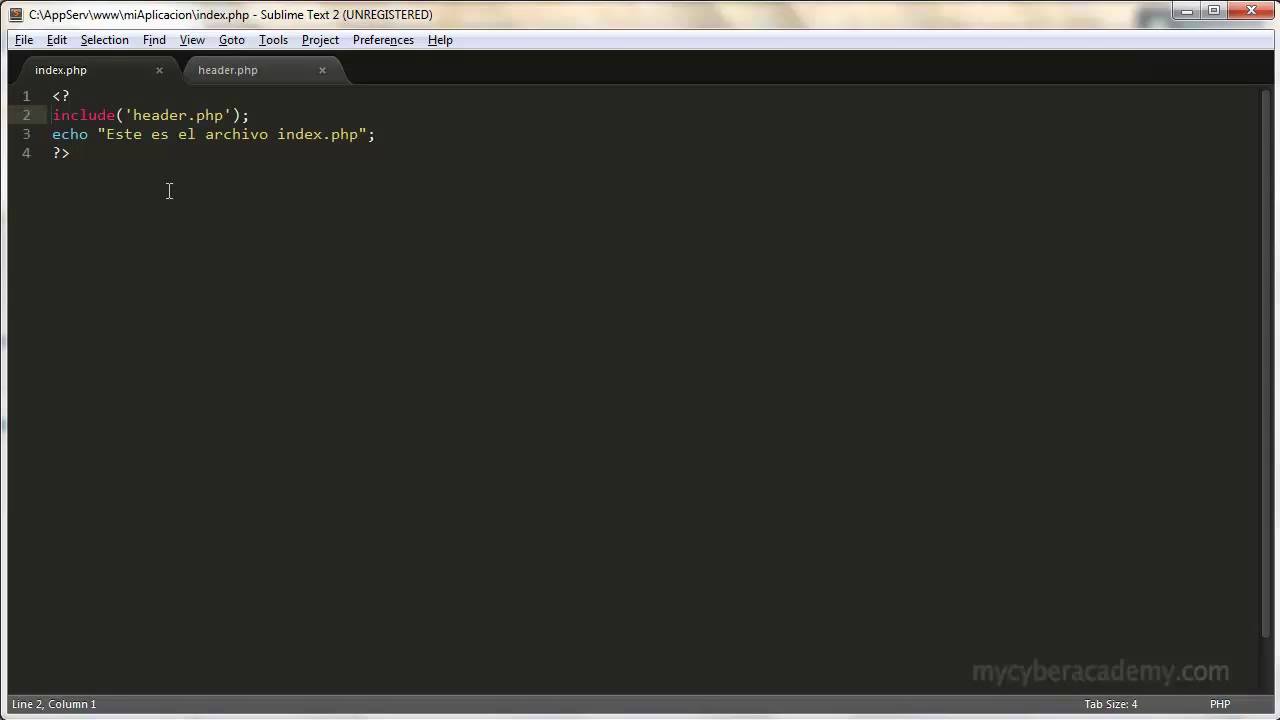
Task: Open the Goto menu
Action: (x=232, y=40)
